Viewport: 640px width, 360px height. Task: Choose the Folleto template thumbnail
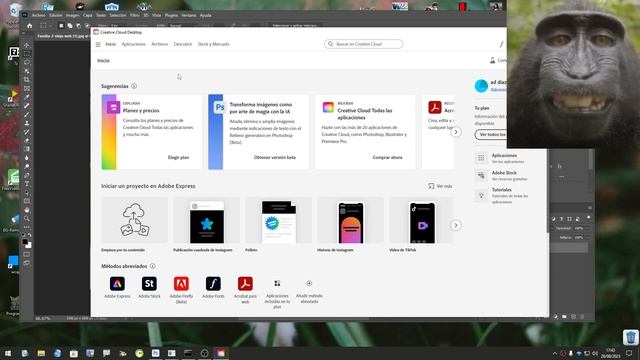point(279,220)
